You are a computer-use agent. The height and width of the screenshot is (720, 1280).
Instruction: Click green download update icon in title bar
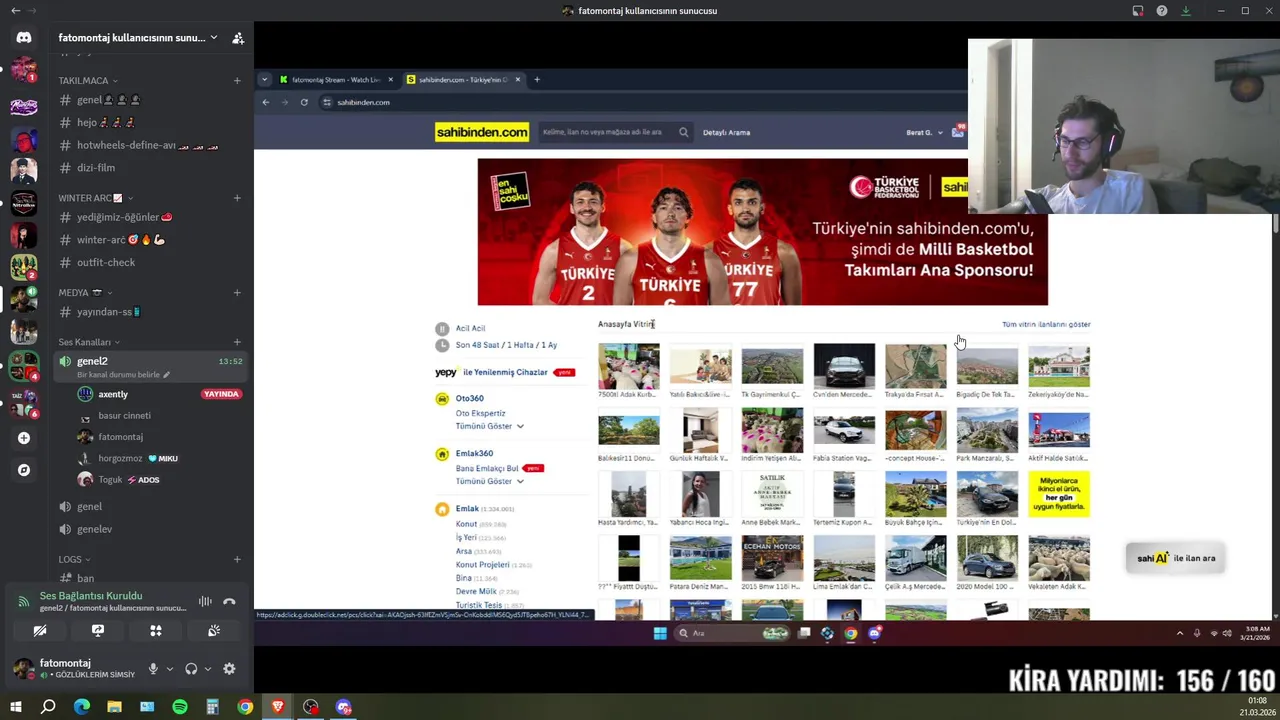coord(1186,11)
